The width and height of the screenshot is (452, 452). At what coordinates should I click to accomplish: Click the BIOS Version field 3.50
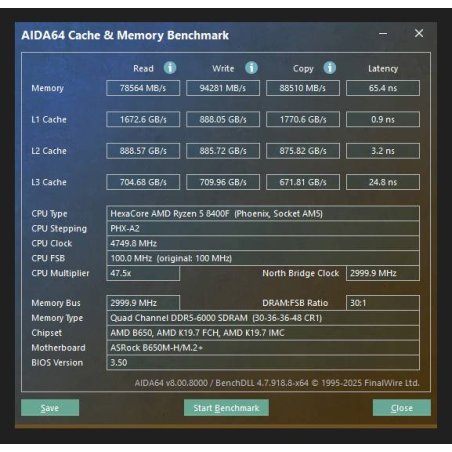[x=263, y=362]
